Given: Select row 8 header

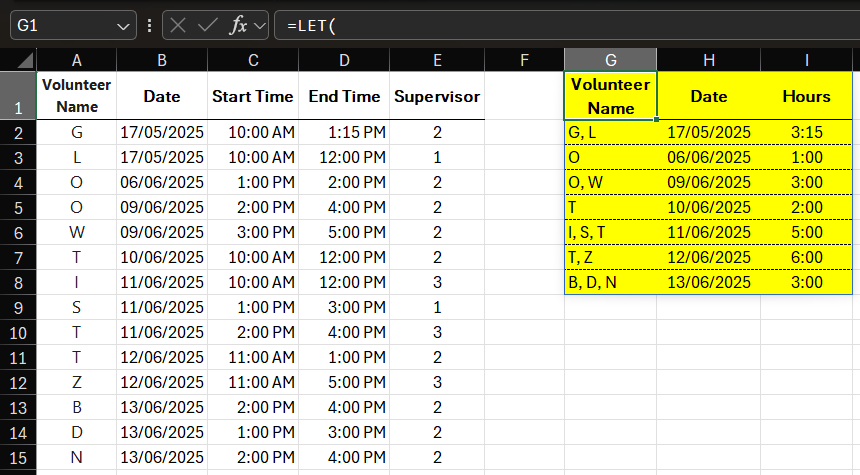Looking at the screenshot, I should [x=18, y=282].
